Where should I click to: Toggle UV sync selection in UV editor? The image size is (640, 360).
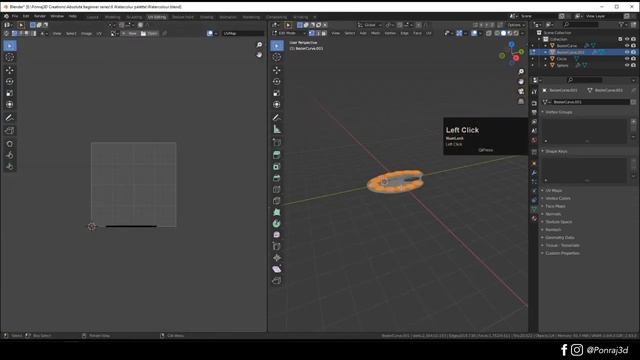tap(6, 33)
